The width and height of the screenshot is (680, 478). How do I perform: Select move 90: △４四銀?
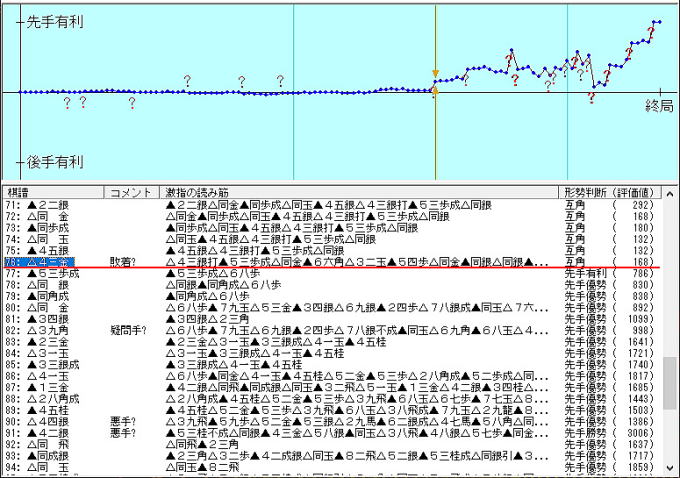pyautogui.click(x=38, y=422)
